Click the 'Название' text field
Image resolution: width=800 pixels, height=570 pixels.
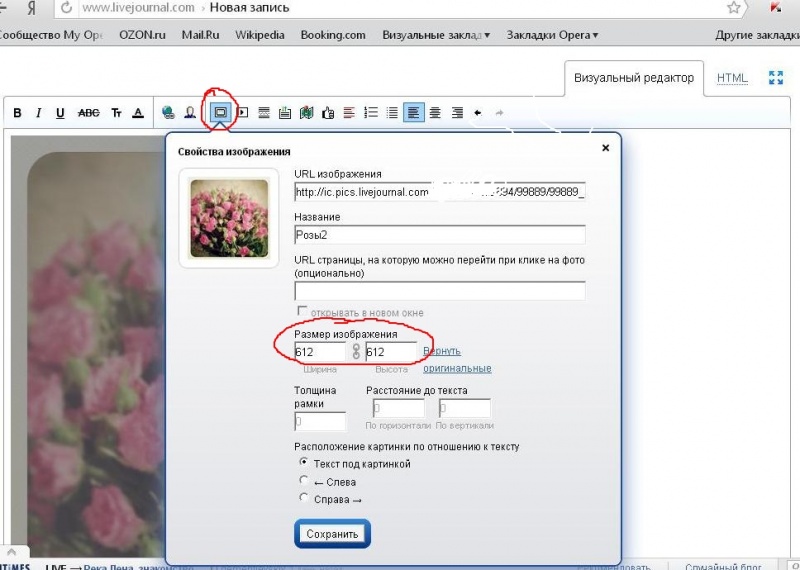(x=439, y=235)
